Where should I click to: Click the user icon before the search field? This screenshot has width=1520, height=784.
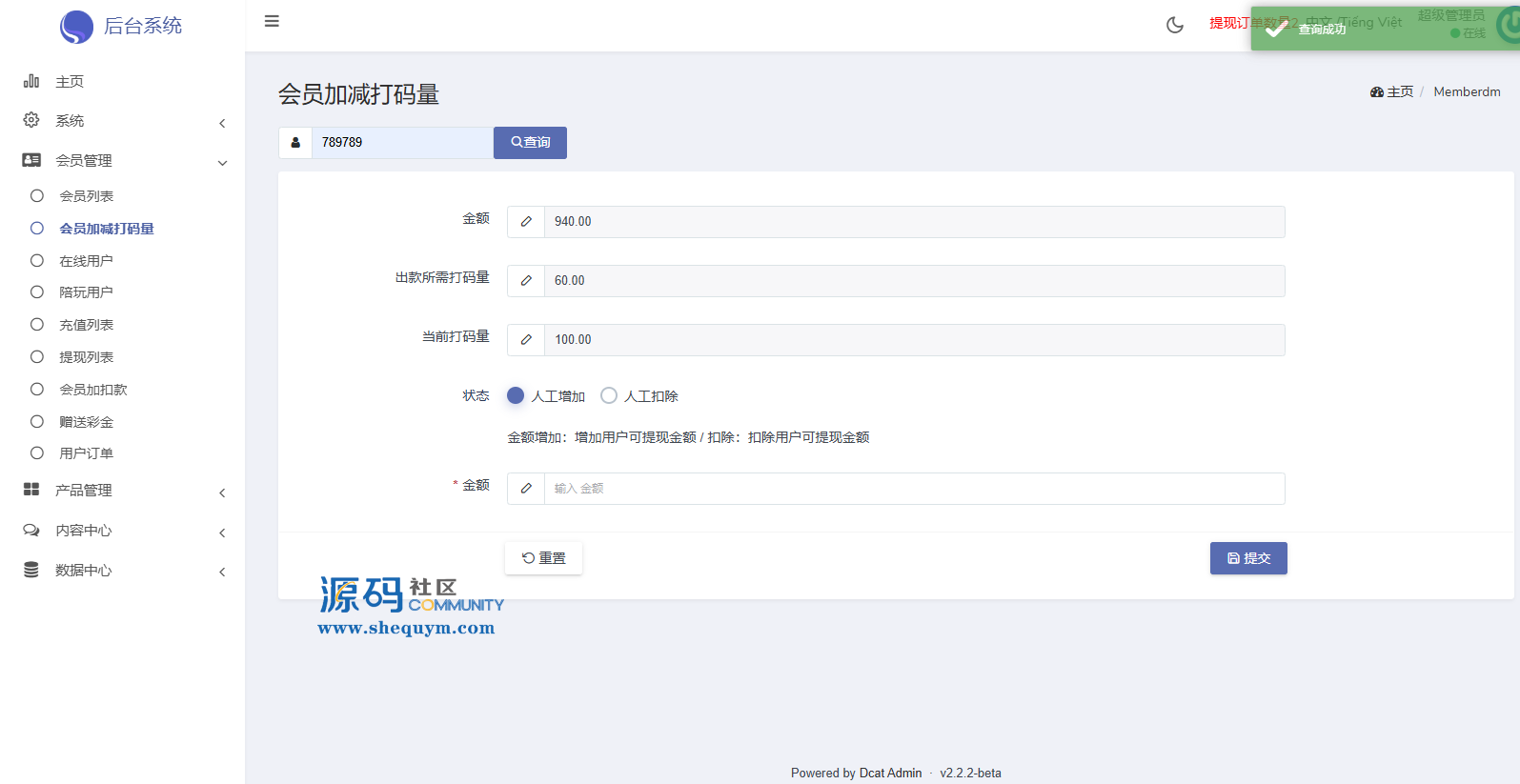(x=295, y=143)
